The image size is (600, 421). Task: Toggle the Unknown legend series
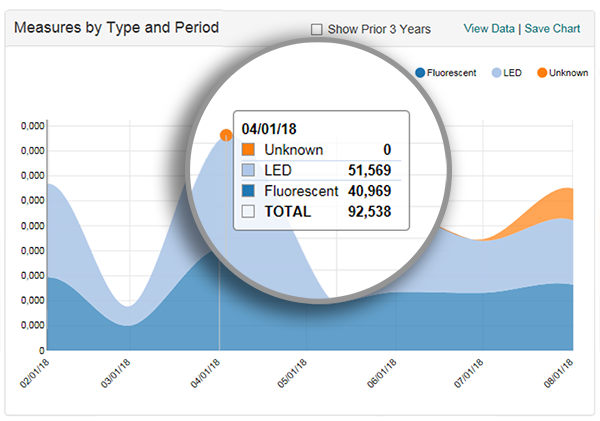[562, 73]
